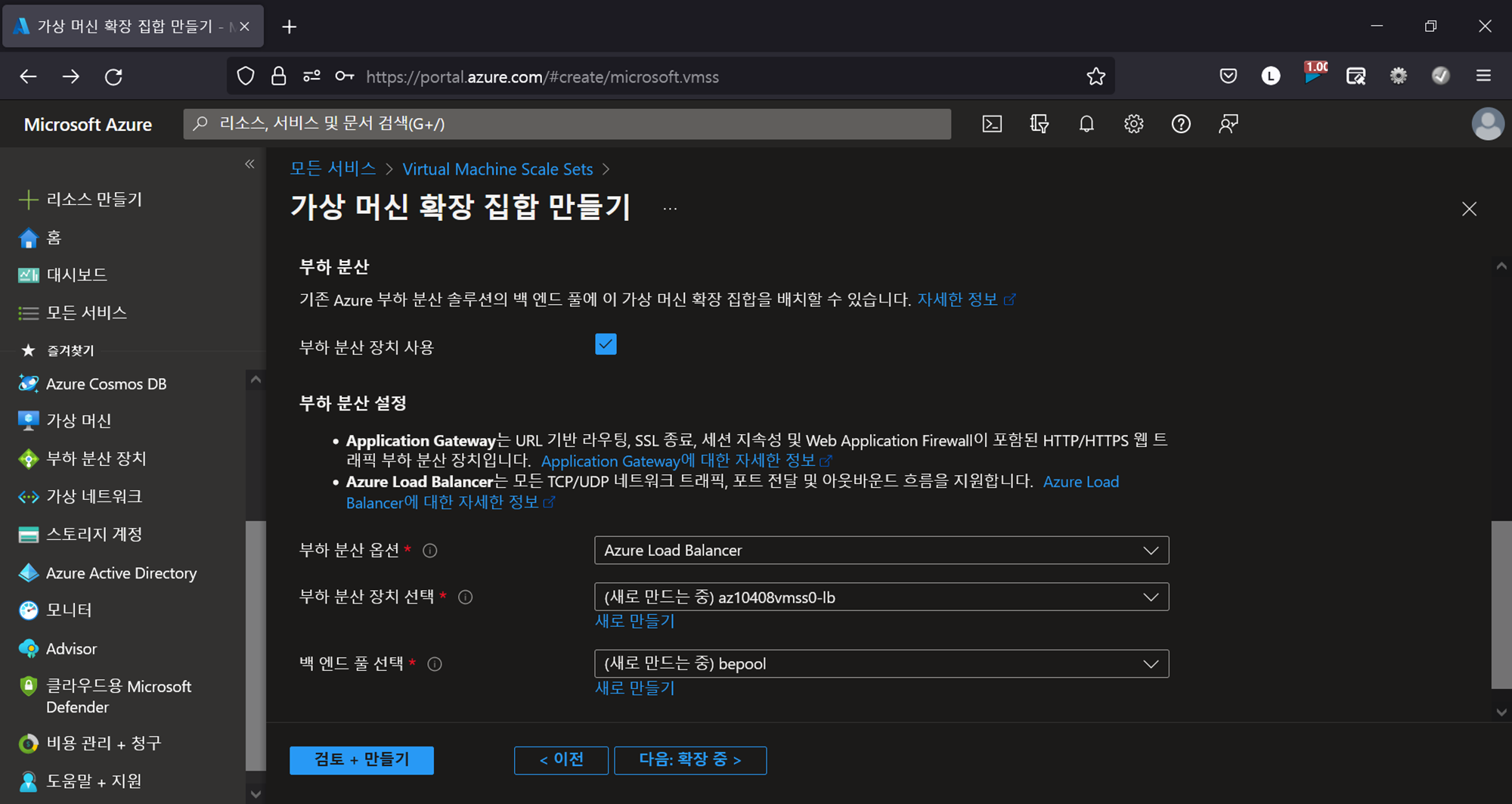Image resolution: width=1512 pixels, height=804 pixels.
Task: Go back with browser back arrow
Action: tap(28, 76)
